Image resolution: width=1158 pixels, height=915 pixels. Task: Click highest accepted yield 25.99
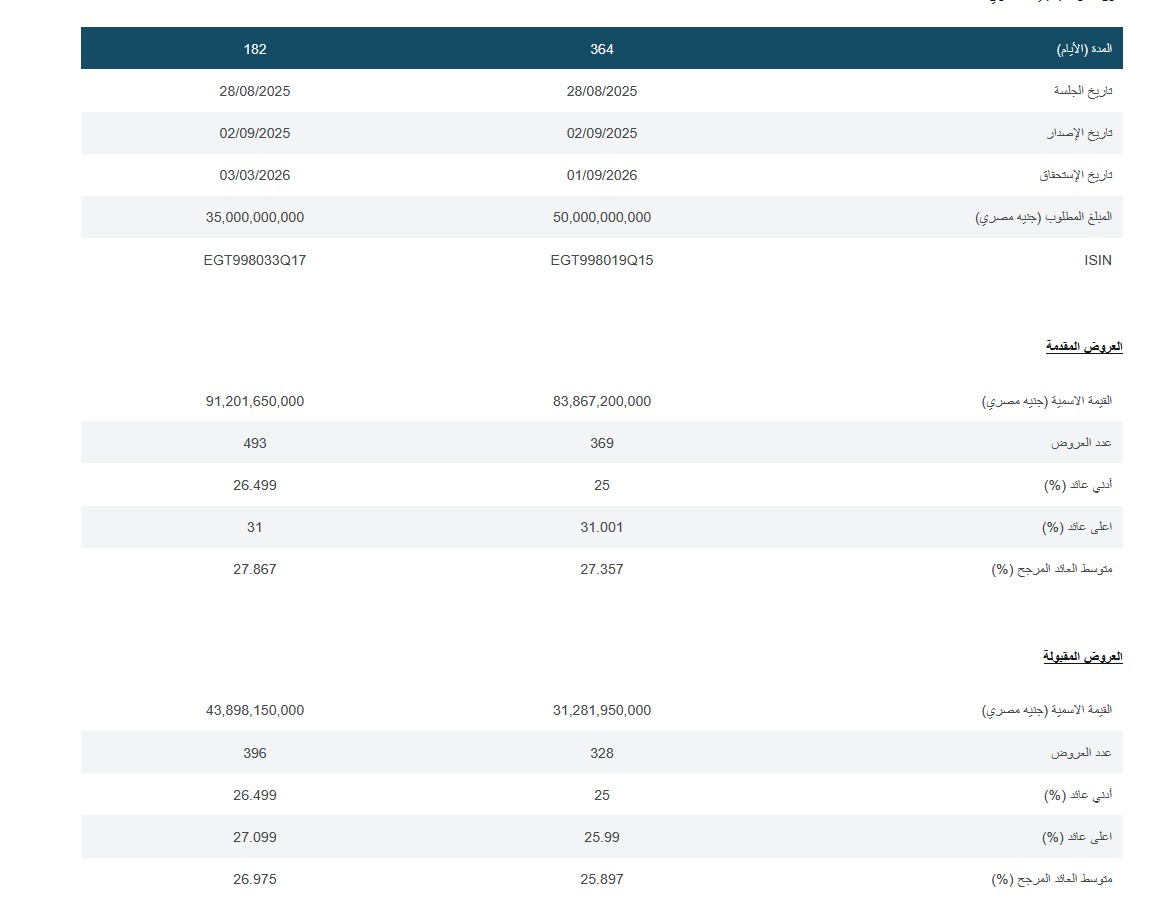[x=602, y=837]
